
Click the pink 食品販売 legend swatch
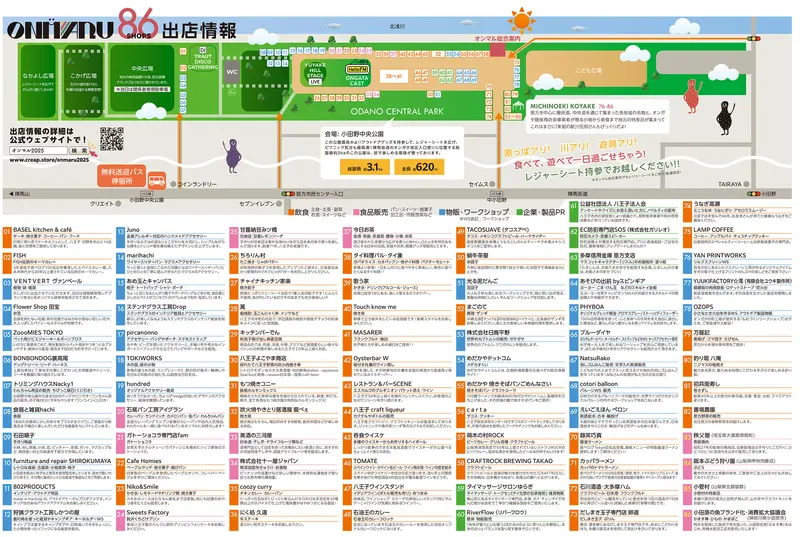[x=356, y=212]
